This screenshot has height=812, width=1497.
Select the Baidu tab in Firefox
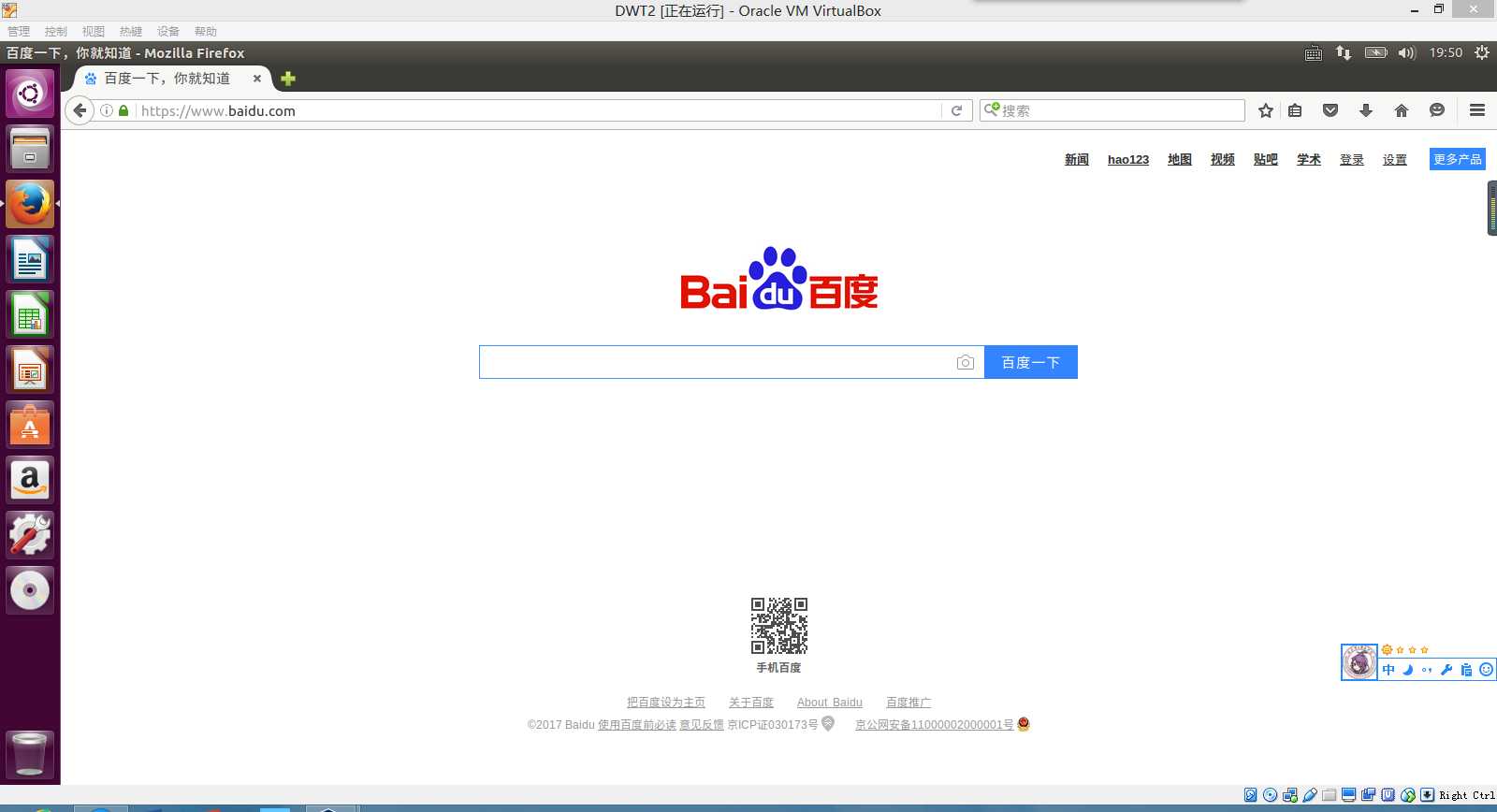point(167,79)
